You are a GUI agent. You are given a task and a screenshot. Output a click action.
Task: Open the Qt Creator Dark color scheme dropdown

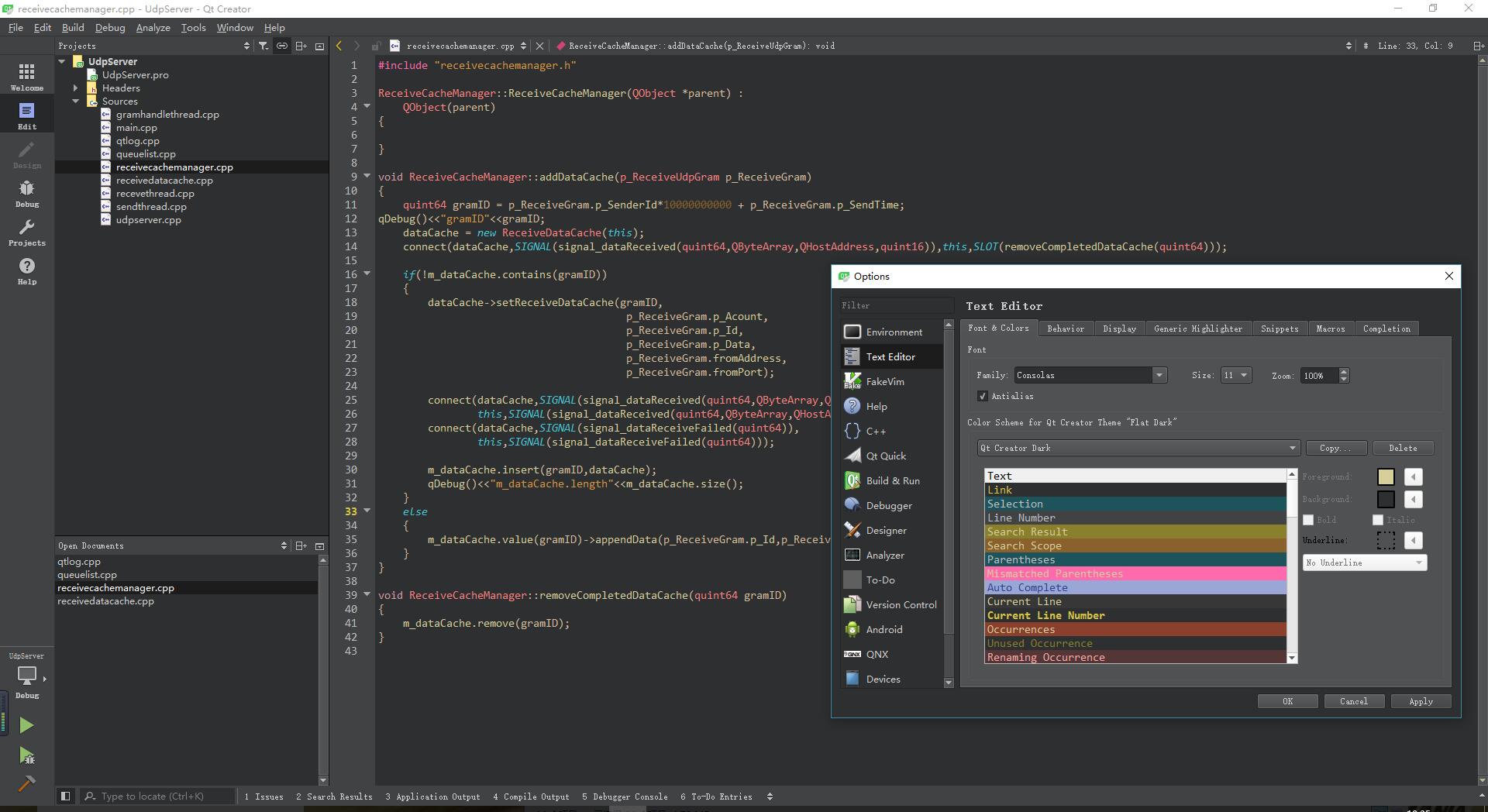click(x=1137, y=448)
